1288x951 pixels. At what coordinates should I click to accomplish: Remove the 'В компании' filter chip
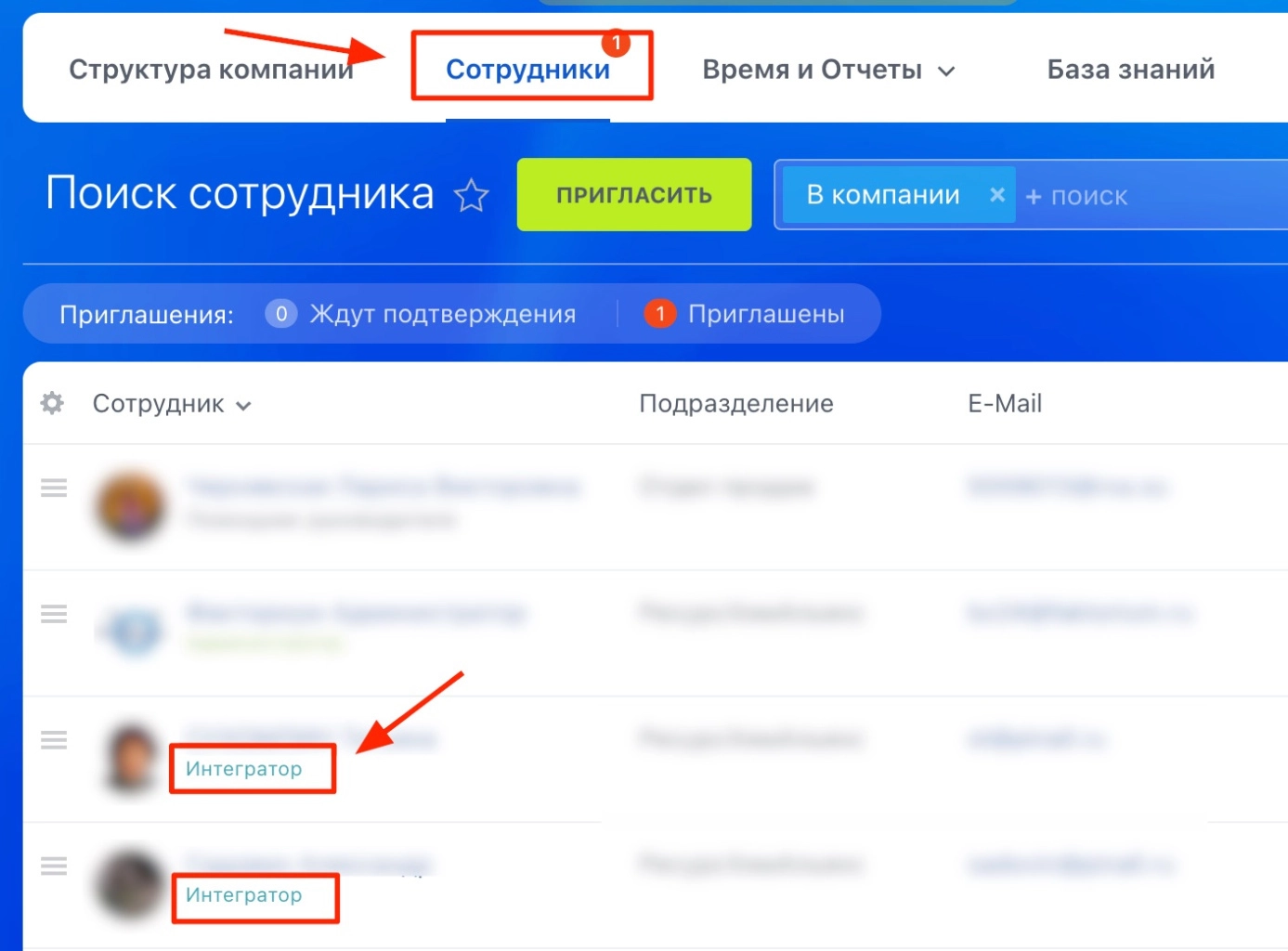pyautogui.click(x=996, y=195)
